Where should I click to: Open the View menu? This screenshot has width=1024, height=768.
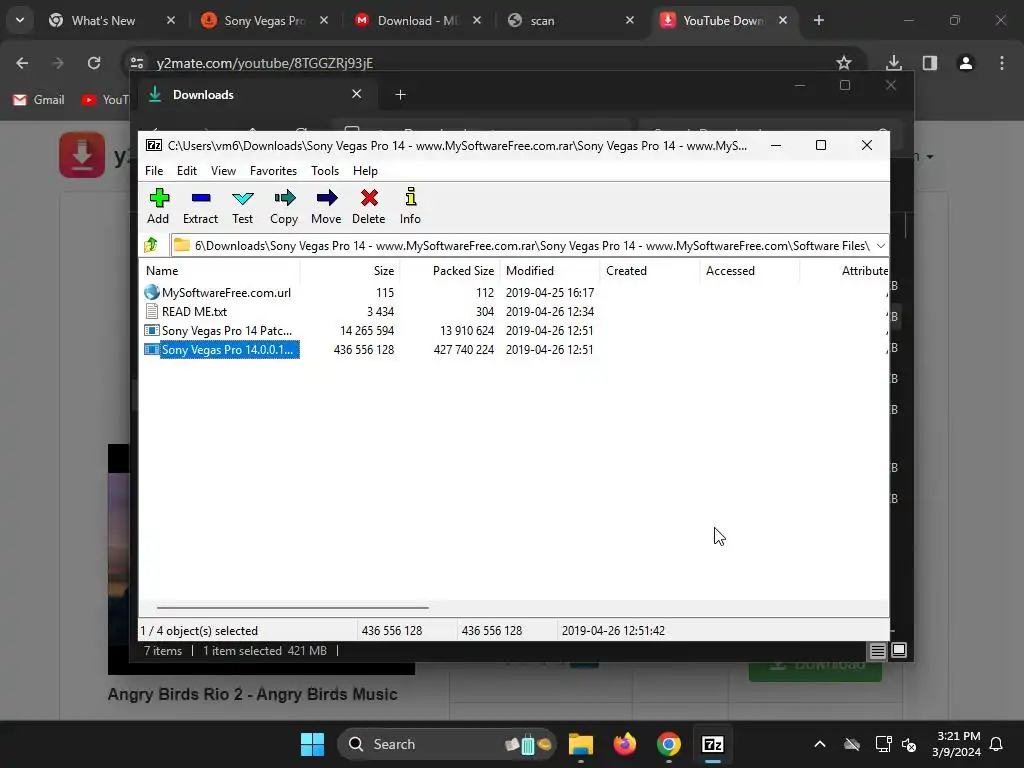pos(223,170)
